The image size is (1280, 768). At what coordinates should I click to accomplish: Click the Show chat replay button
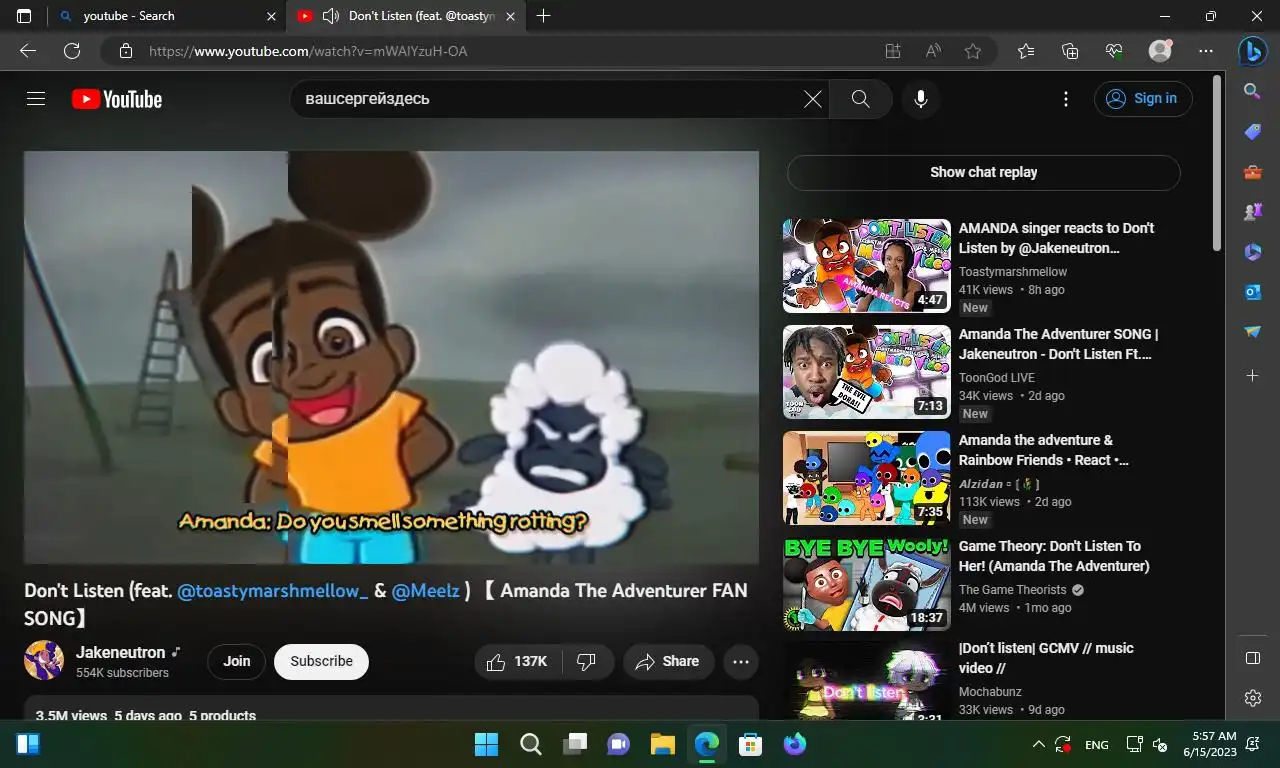click(983, 172)
